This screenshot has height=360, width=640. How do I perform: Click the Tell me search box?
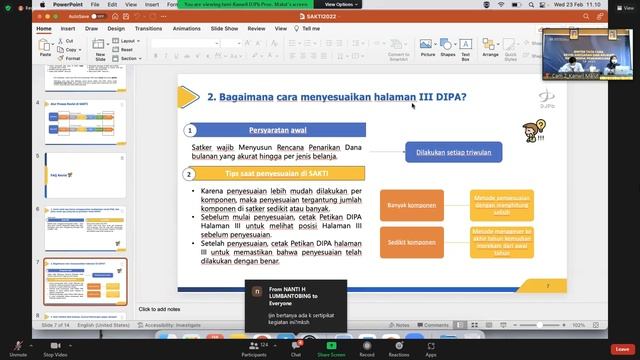click(x=307, y=29)
